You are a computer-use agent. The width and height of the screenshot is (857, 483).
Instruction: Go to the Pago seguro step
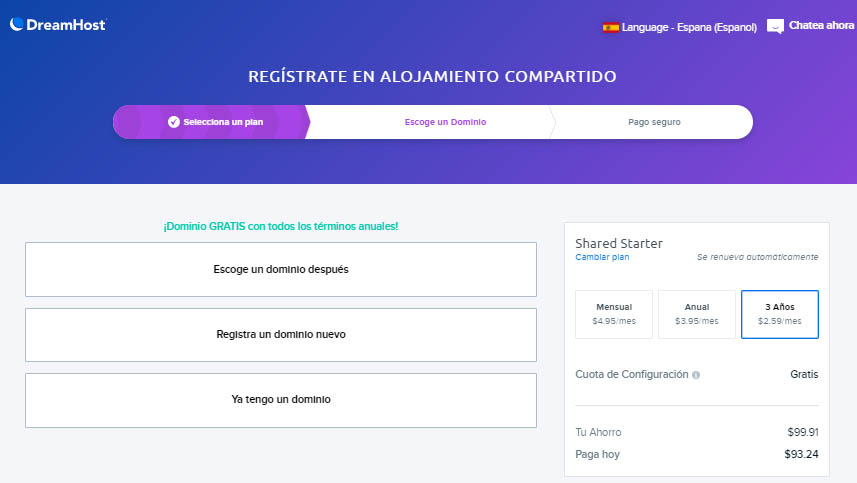(654, 122)
